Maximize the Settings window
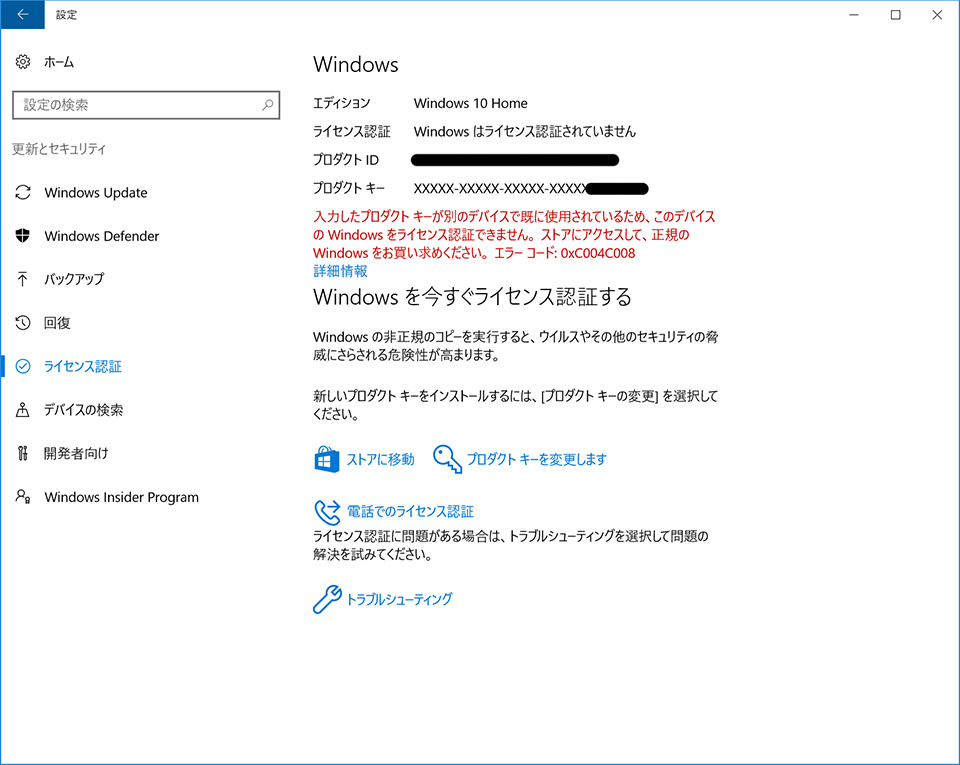Image resolution: width=960 pixels, height=765 pixels. tap(895, 15)
